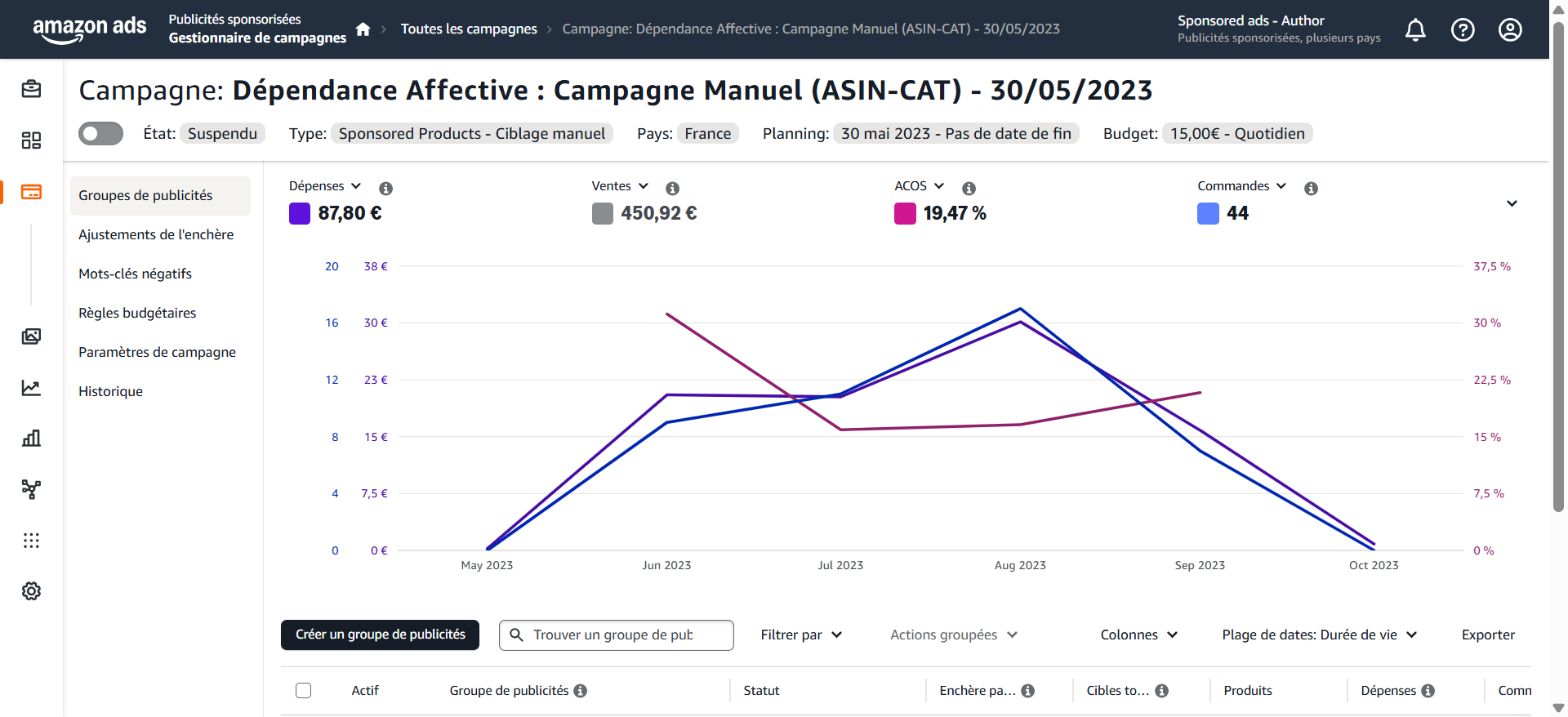
Task: Click the campaigns card icon in sidebar
Action: (x=31, y=193)
